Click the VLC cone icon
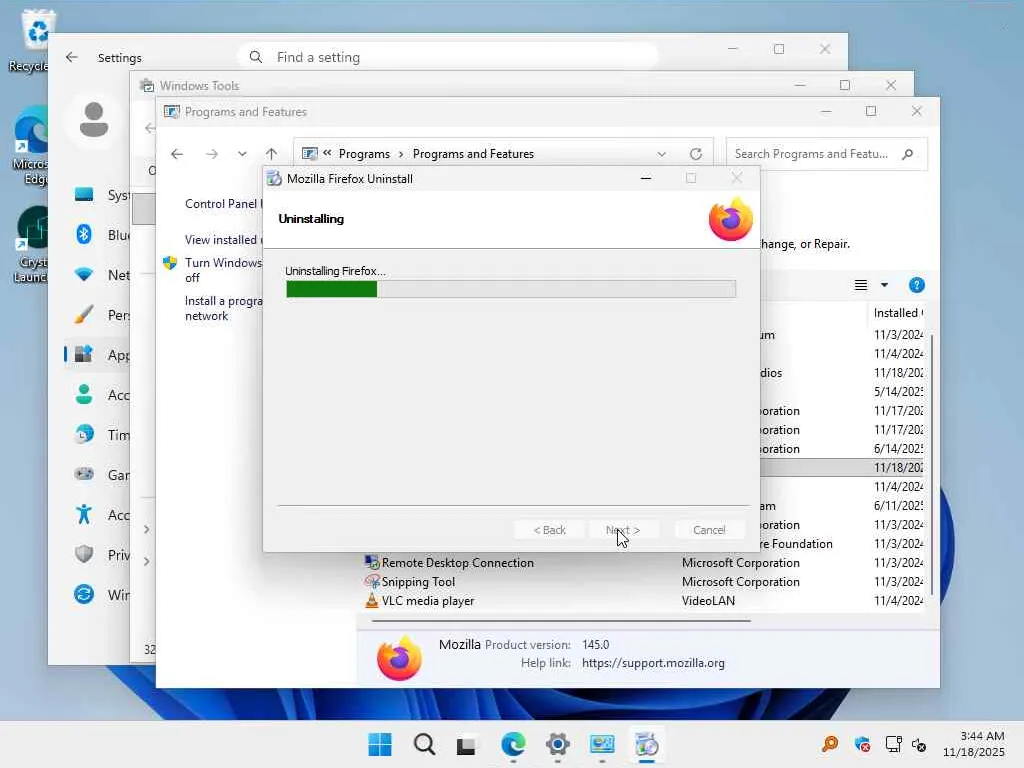Image resolution: width=1024 pixels, height=768 pixels. coord(372,600)
